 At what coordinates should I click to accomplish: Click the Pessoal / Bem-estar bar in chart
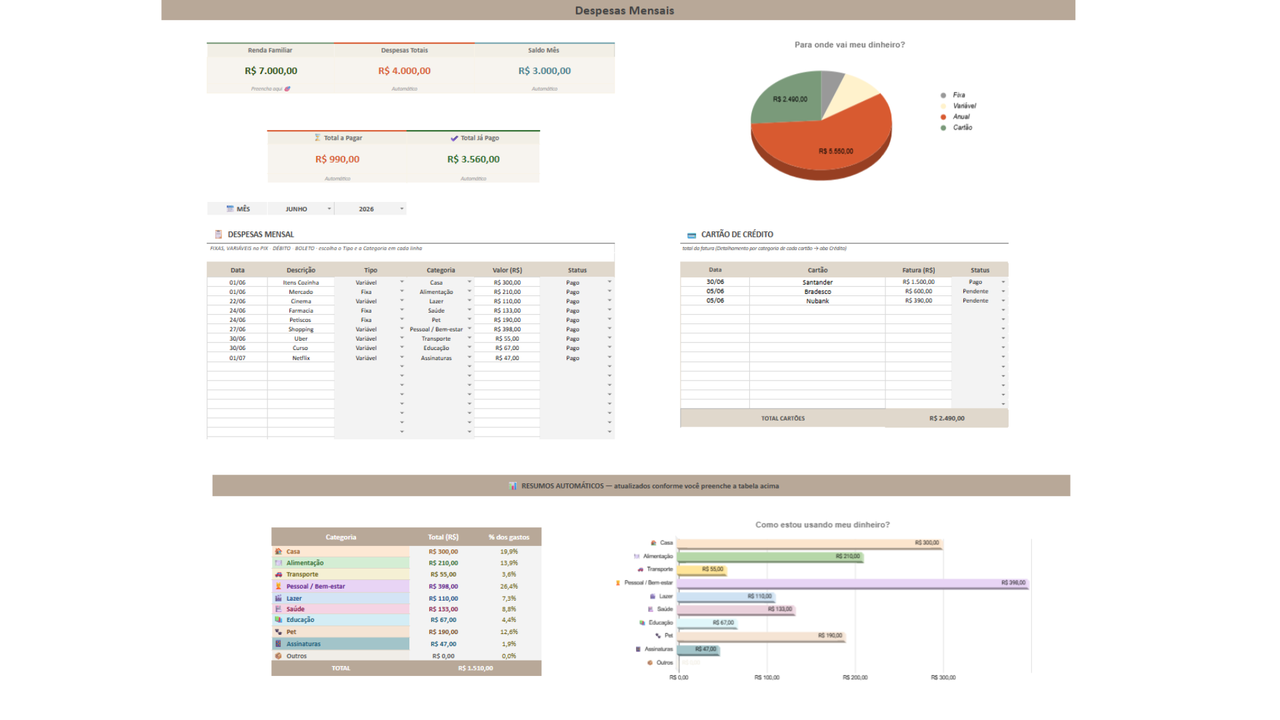pyautogui.click(x=852, y=583)
